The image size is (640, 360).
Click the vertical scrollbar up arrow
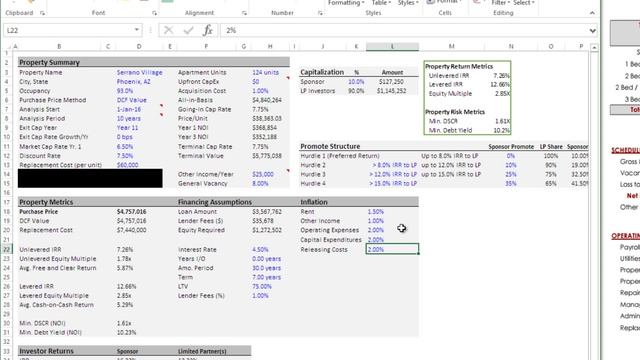[594, 48]
